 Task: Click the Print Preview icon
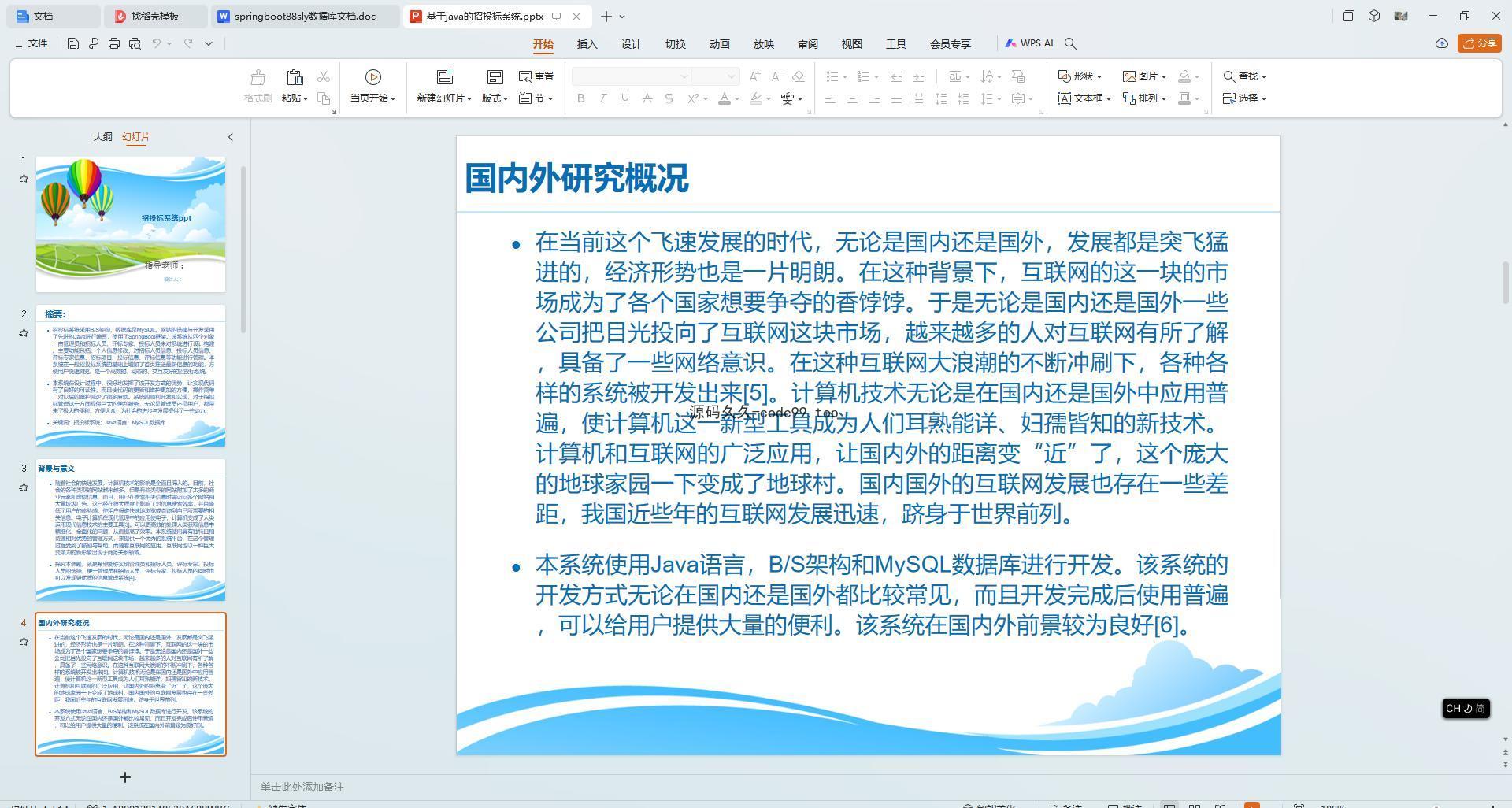[135, 43]
